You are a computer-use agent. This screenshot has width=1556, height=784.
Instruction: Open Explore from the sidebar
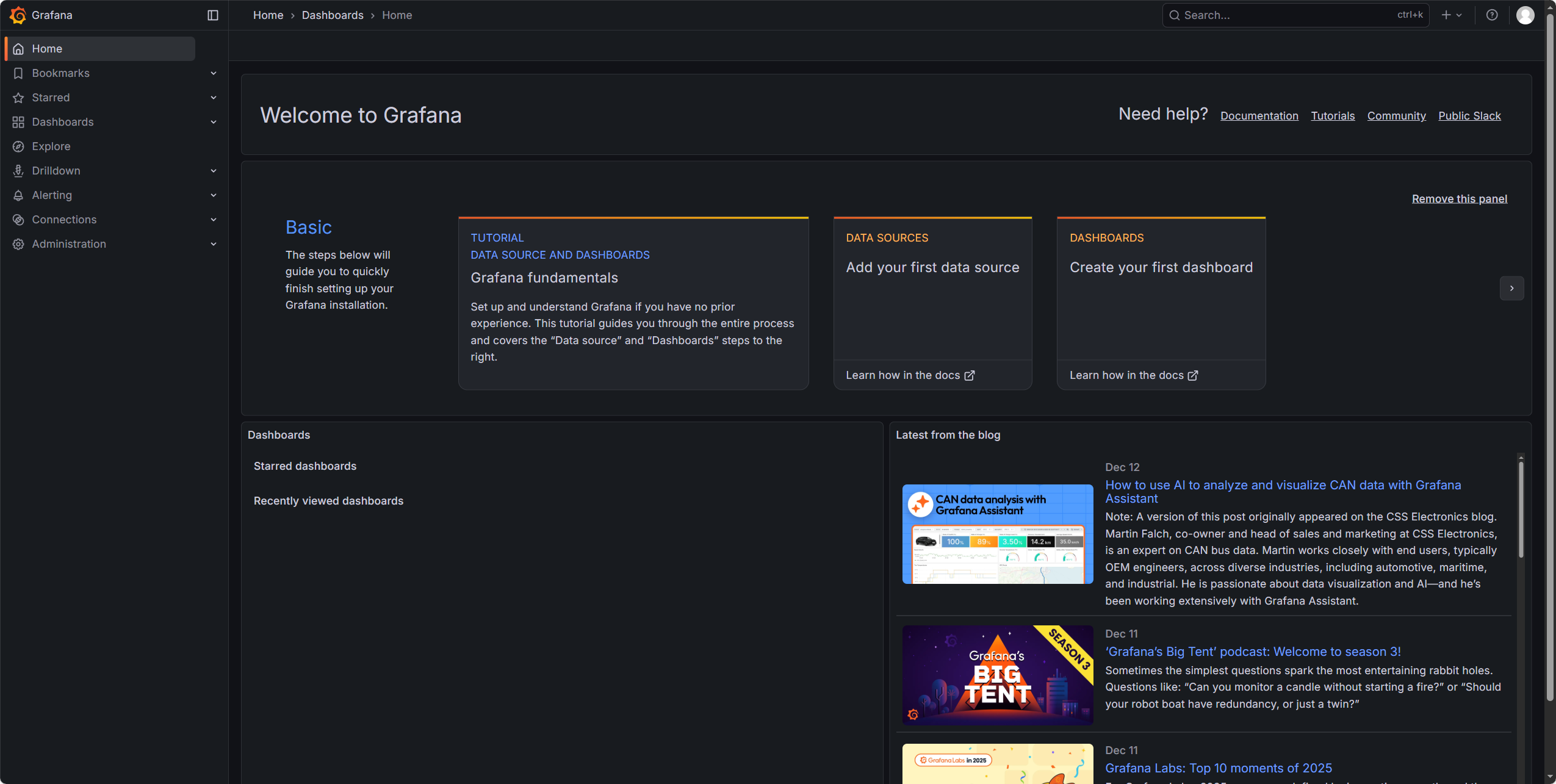51,146
